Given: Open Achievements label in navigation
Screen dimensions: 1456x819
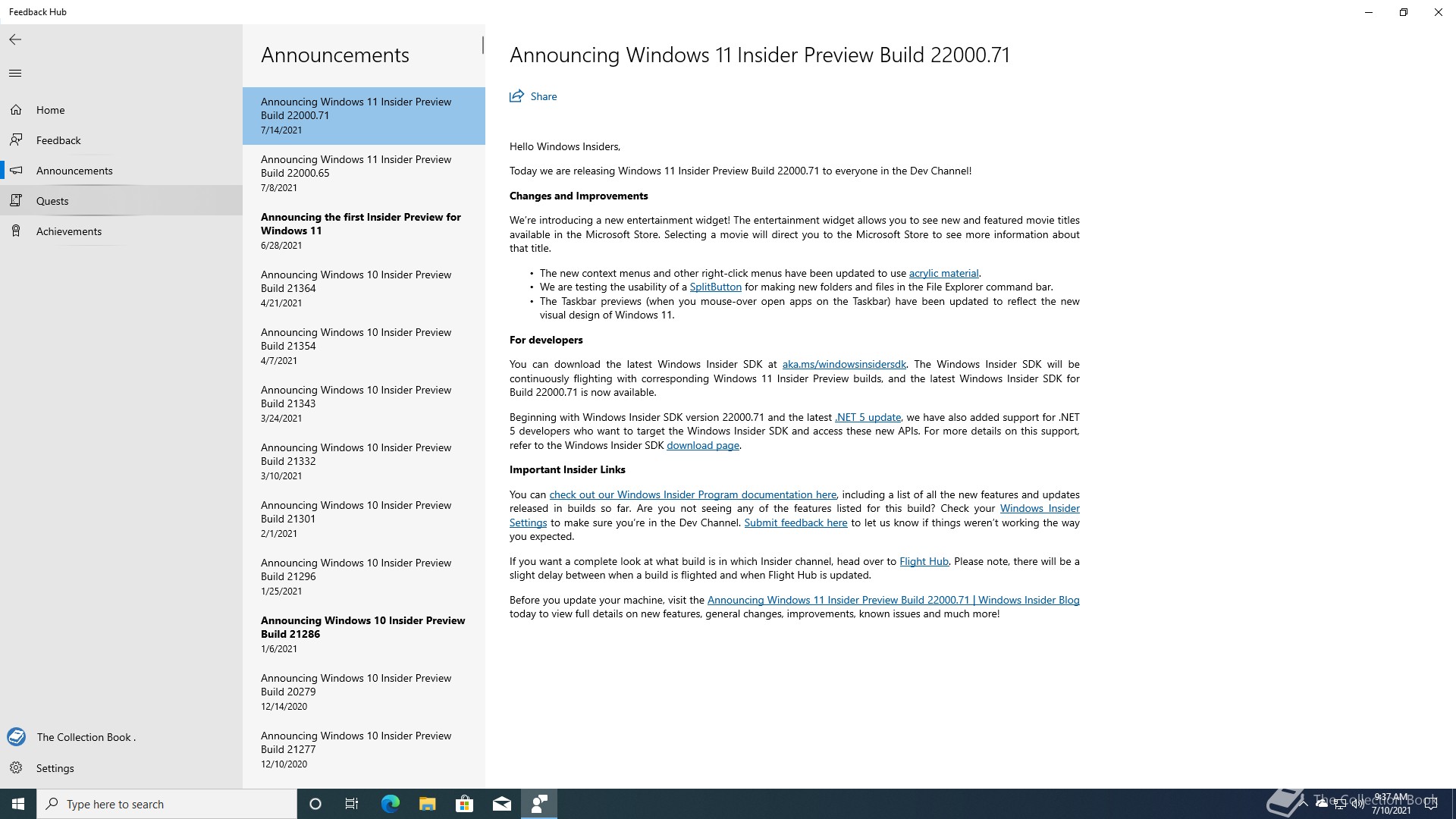Looking at the screenshot, I should [69, 231].
